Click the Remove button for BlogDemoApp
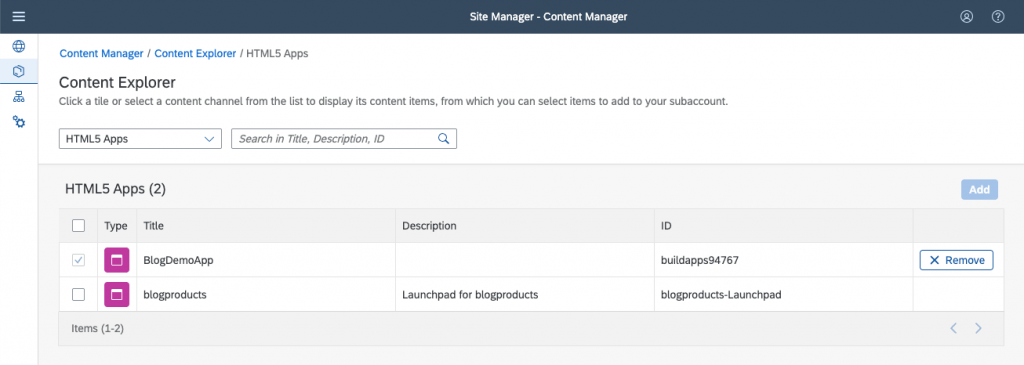Screen dimensions: 1024x365 point(957,260)
